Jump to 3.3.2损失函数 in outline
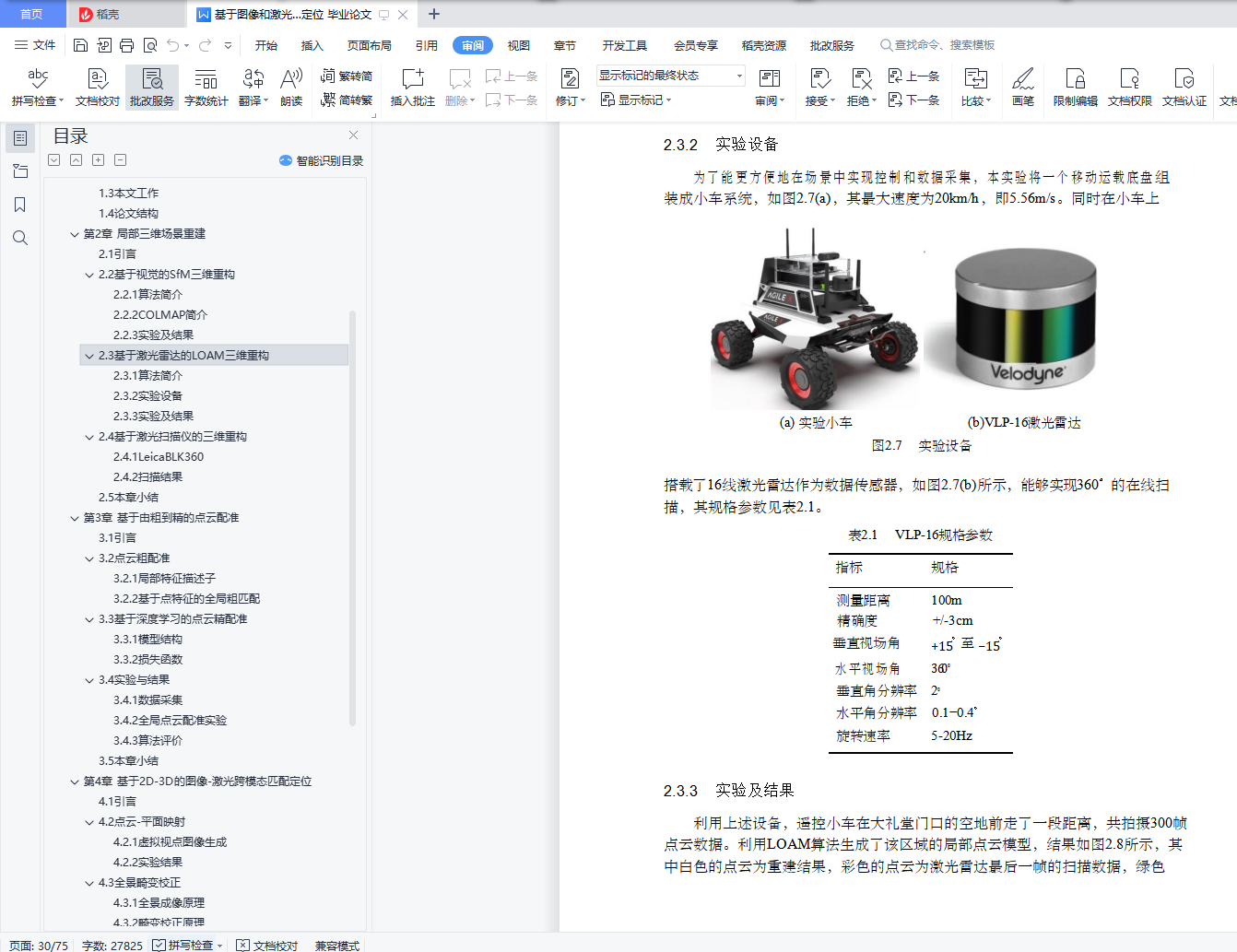The height and width of the screenshot is (952, 1237). coord(147,660)
